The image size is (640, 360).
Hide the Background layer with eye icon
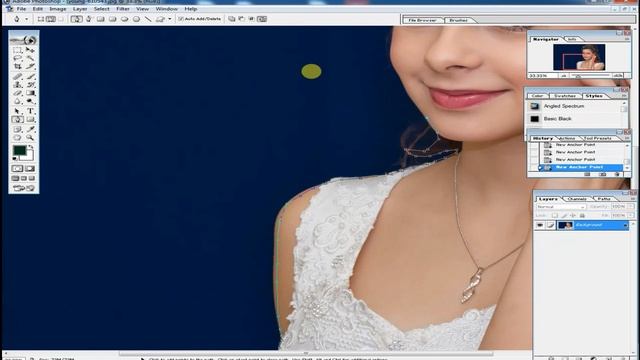click(540, 225)
